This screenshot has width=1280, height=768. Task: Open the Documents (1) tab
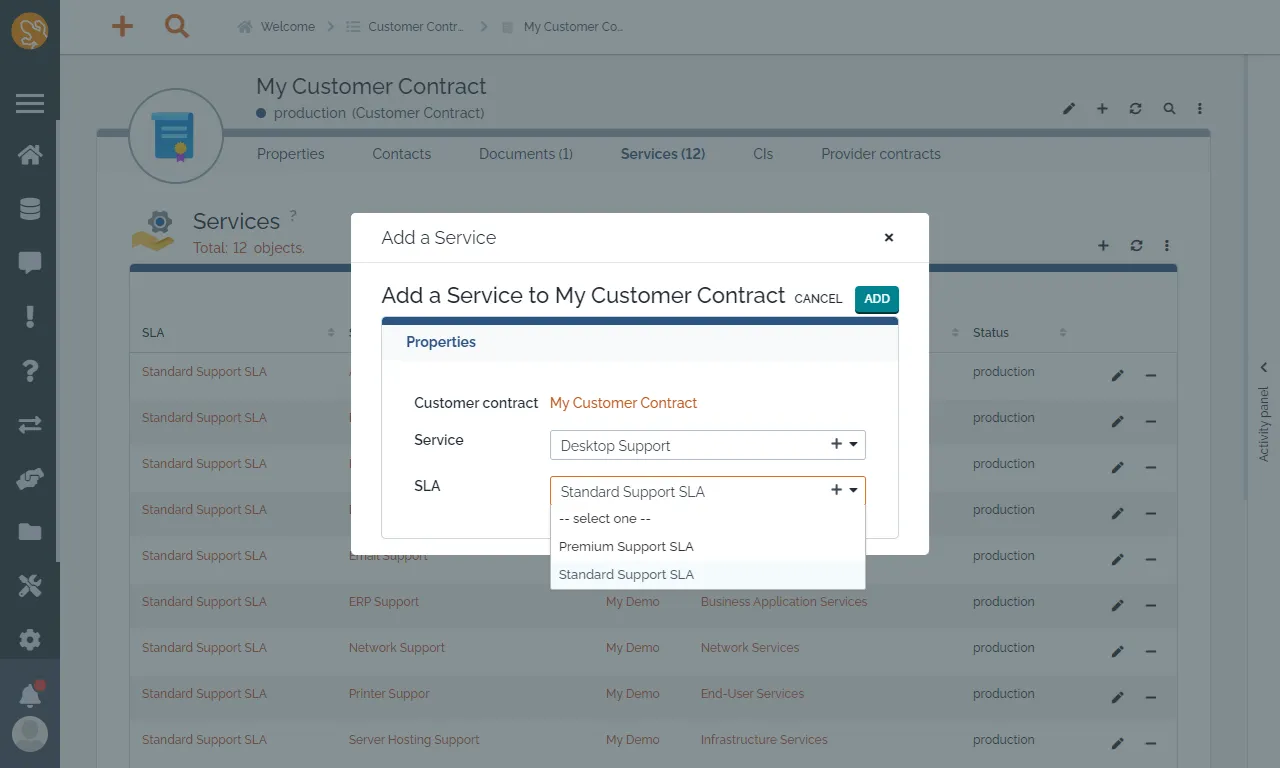[x=525, y=154]
